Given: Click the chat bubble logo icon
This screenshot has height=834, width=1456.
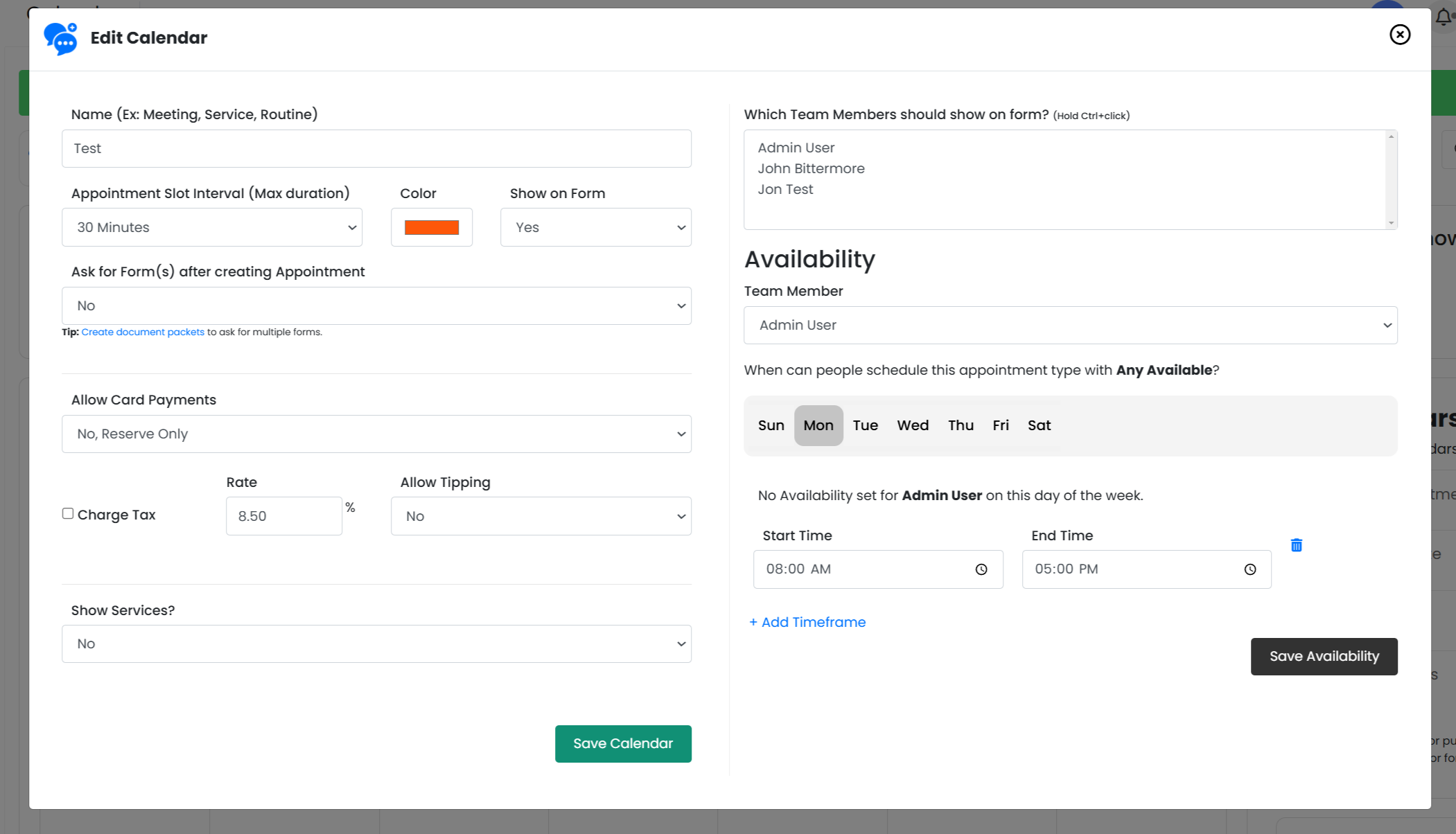Looking at the screenshot, I should (61, 38).
